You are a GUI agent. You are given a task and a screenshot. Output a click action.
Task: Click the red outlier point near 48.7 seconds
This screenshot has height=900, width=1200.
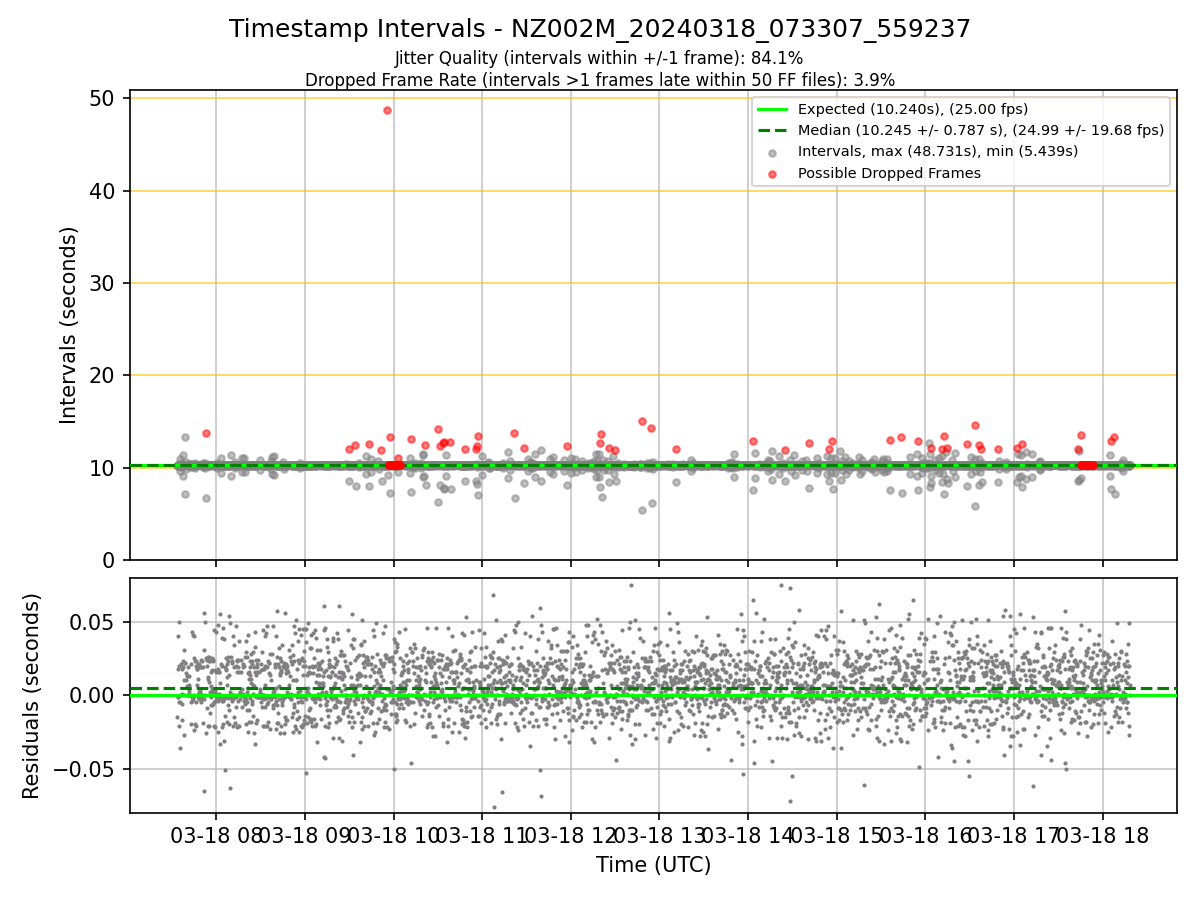coord(387,110)
